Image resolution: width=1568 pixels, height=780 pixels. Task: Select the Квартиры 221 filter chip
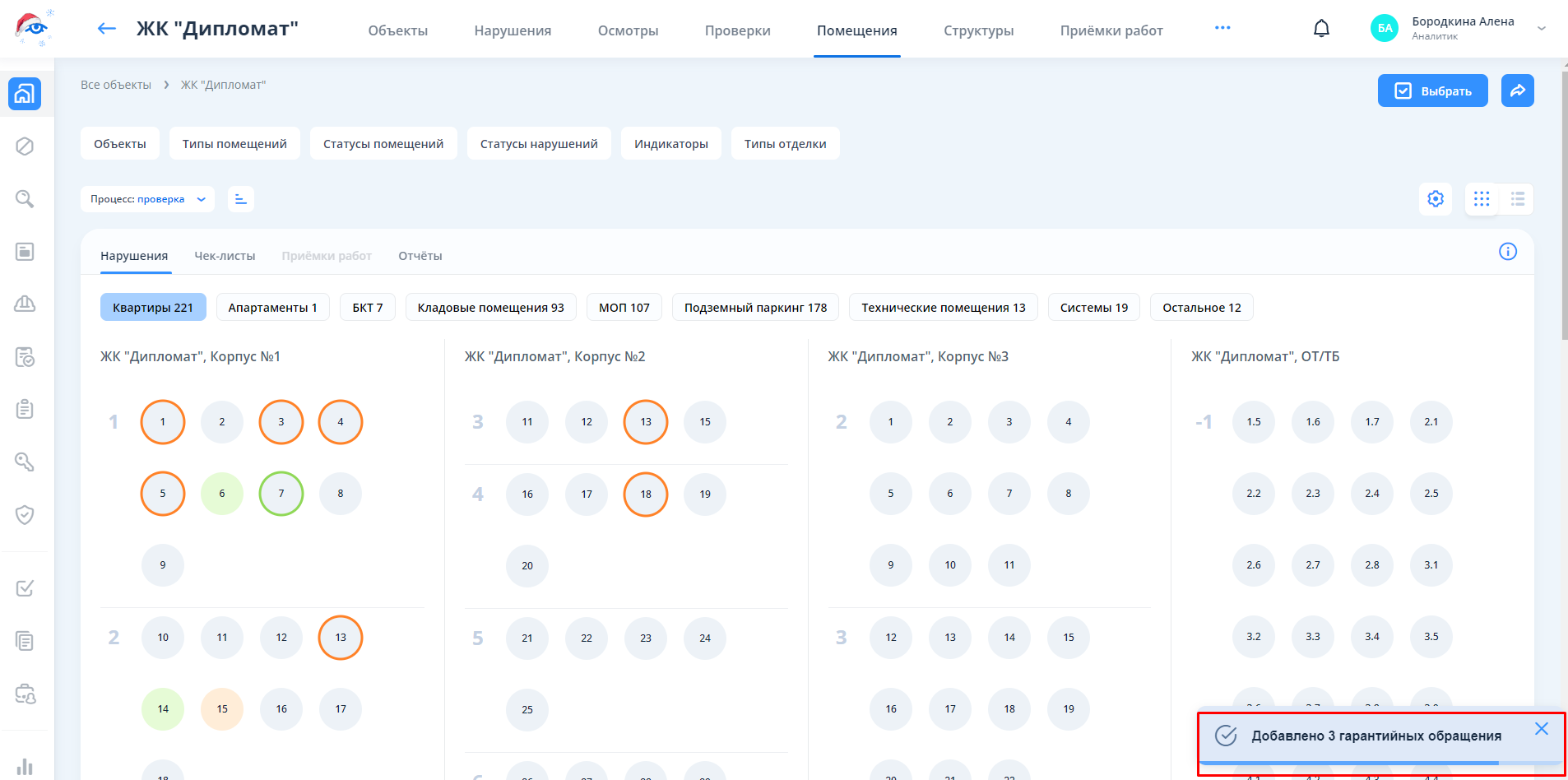tap(153, 308)
